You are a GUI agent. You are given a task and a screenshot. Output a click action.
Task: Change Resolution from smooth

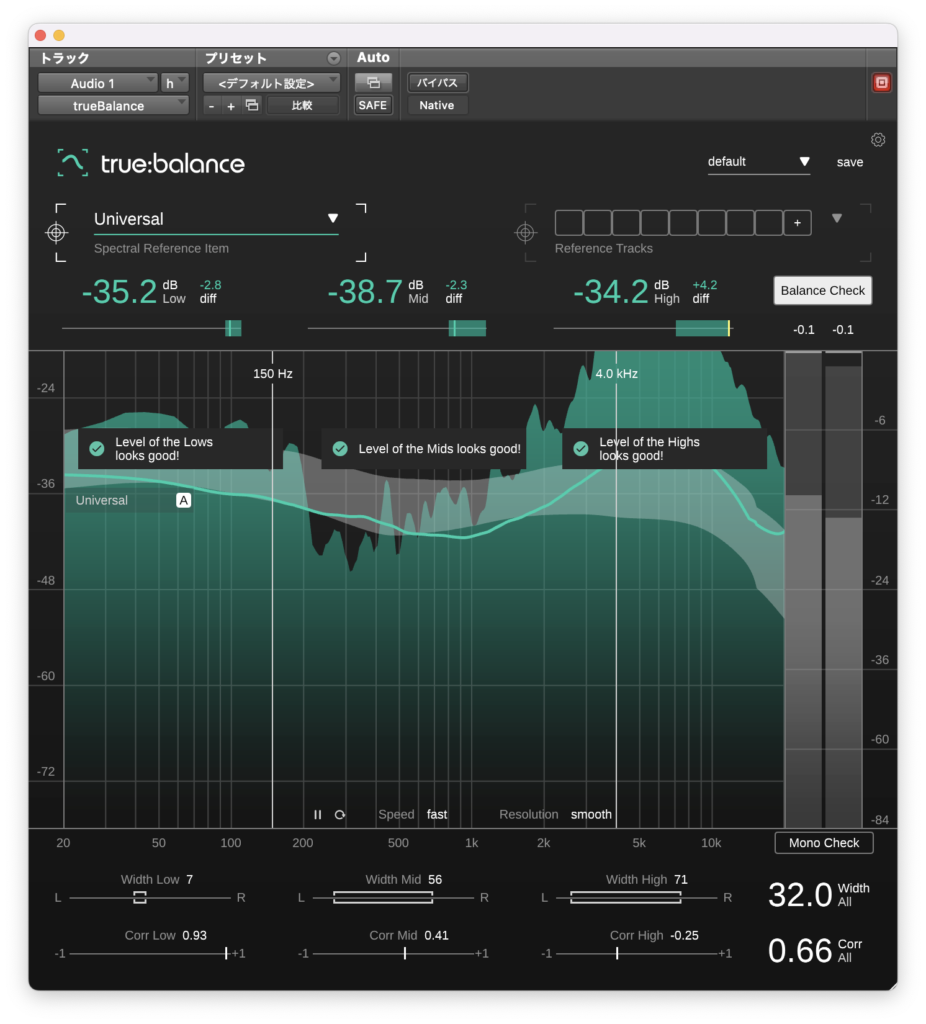pyautogui.click(x=591, y=814)
